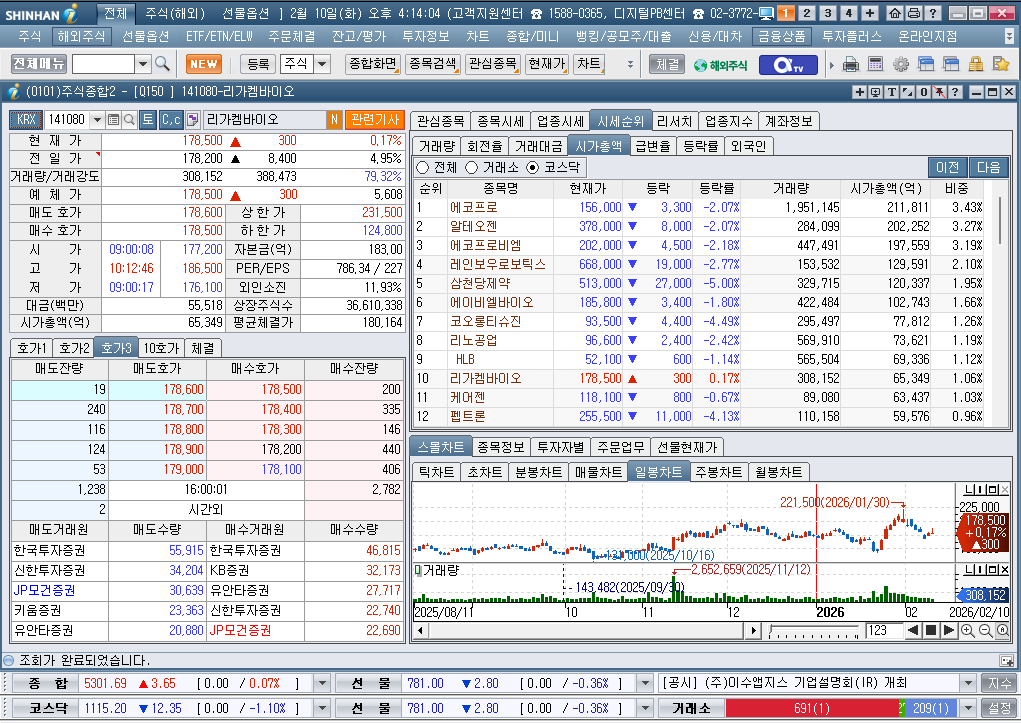The width and height of the screenshot is (1021, 723).
Task: Click the chart range slider handle
Action: (771, 629)
